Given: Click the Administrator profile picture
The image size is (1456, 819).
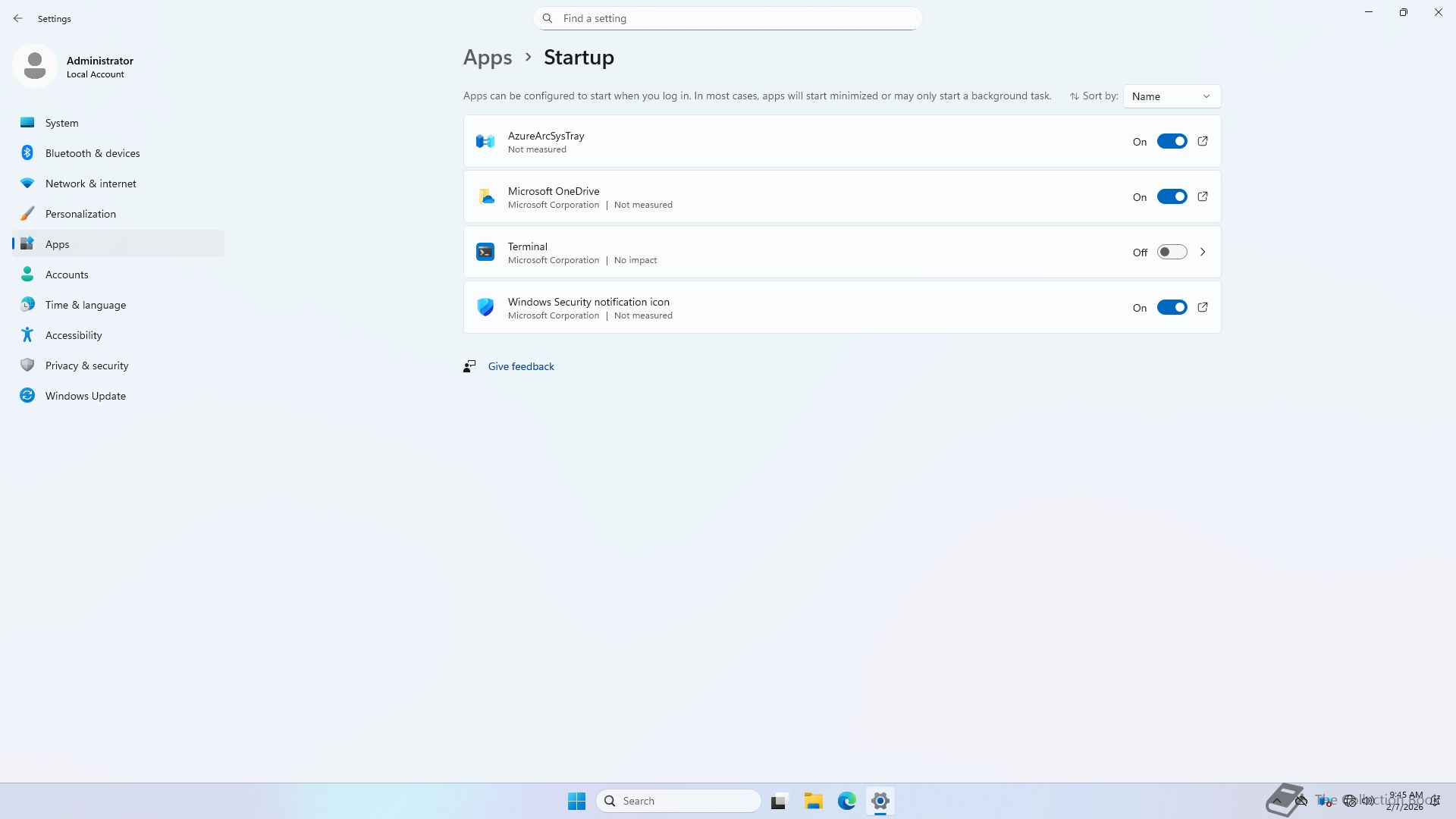Looking at the screenshot, I should [x=35, y=66].
